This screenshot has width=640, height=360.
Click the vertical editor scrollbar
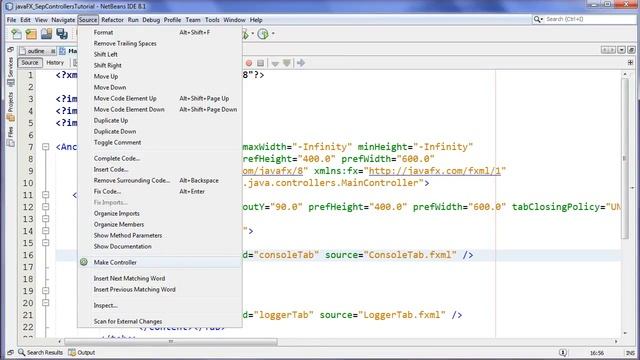(x=625, y=159)
